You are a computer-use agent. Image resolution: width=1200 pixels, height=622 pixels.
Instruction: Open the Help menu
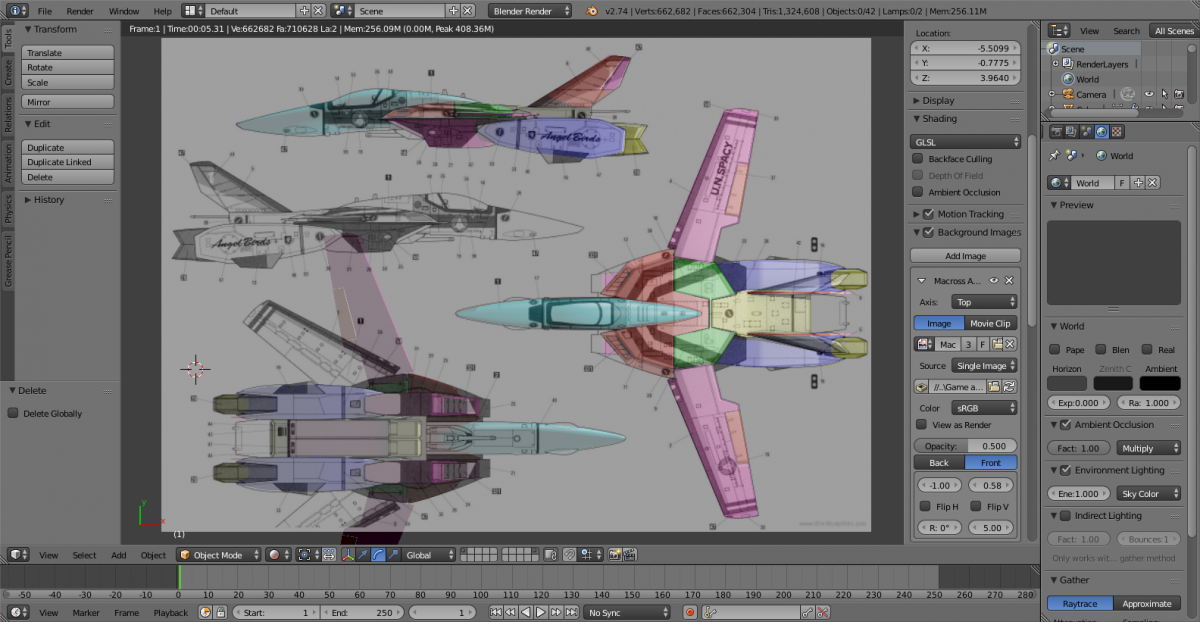[162, 10]
